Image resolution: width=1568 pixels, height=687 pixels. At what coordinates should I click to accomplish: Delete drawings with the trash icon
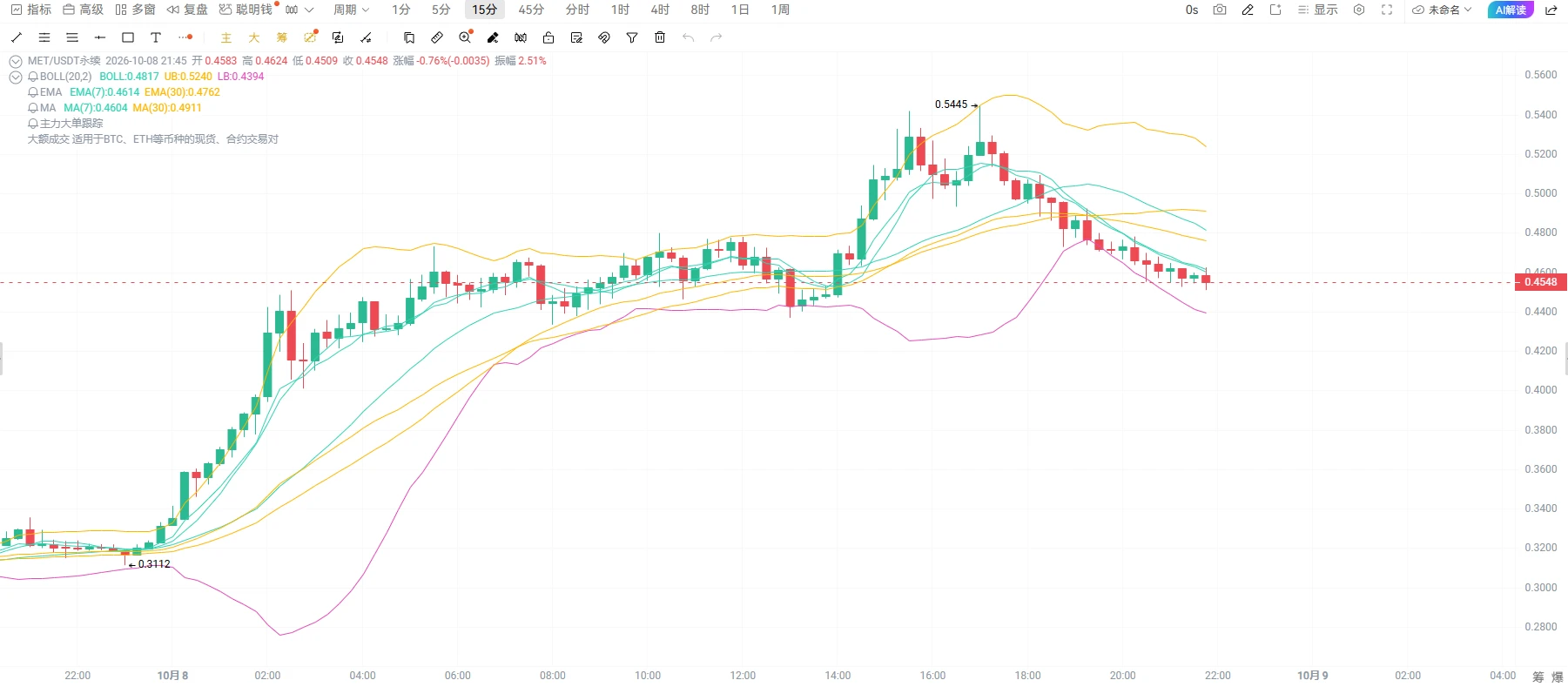[660, 37]
